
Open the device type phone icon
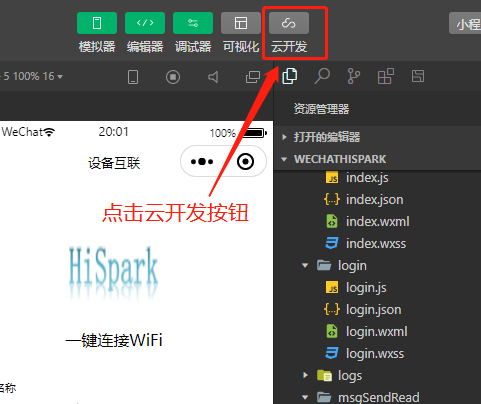tap(133, 77)
